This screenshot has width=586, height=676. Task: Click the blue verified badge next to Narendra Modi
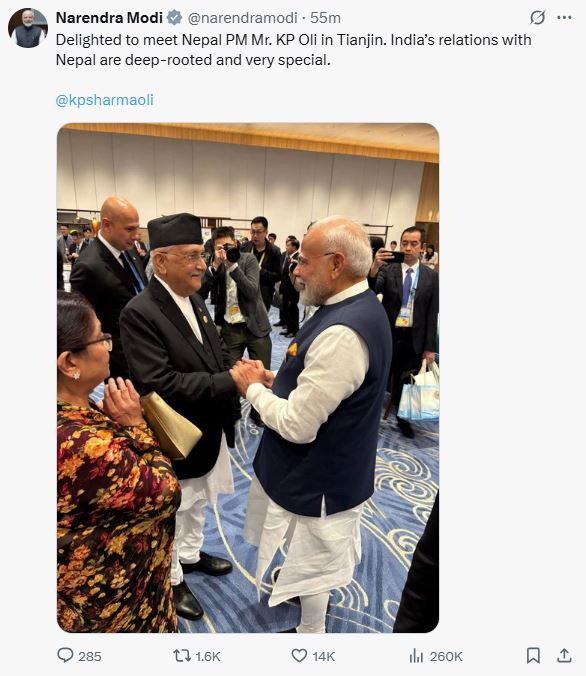(174, 18)
